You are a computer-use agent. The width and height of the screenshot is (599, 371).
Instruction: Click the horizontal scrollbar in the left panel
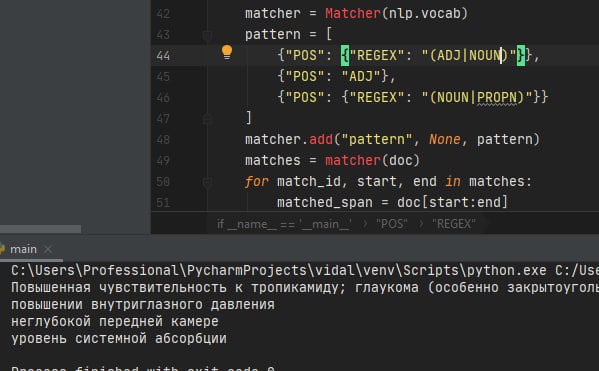coord(40,229)
